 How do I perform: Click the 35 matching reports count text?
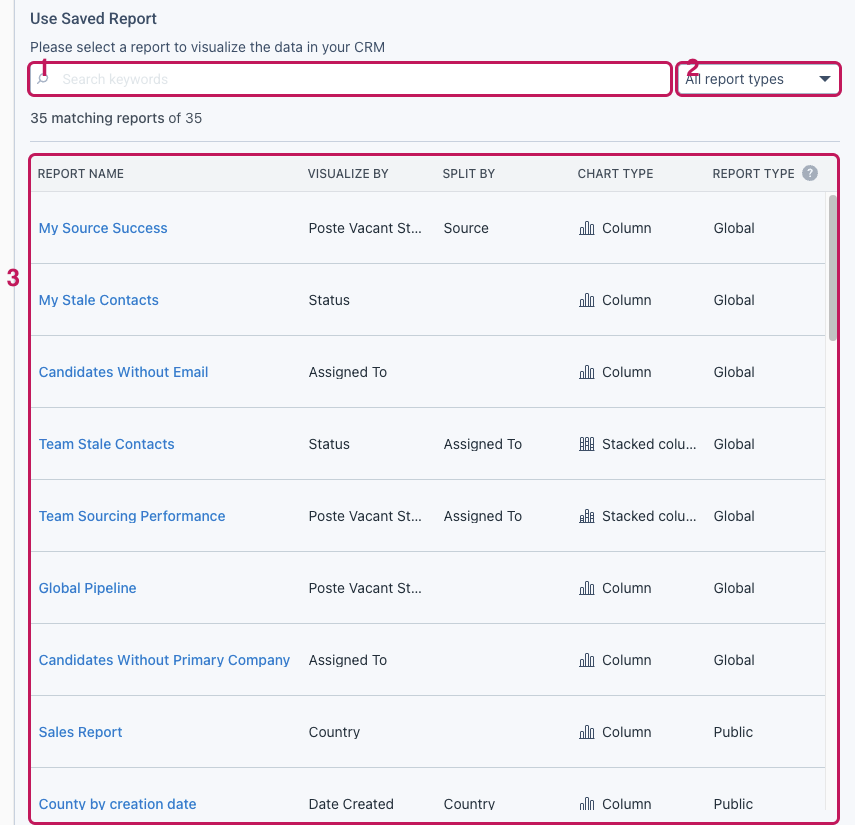116,118
